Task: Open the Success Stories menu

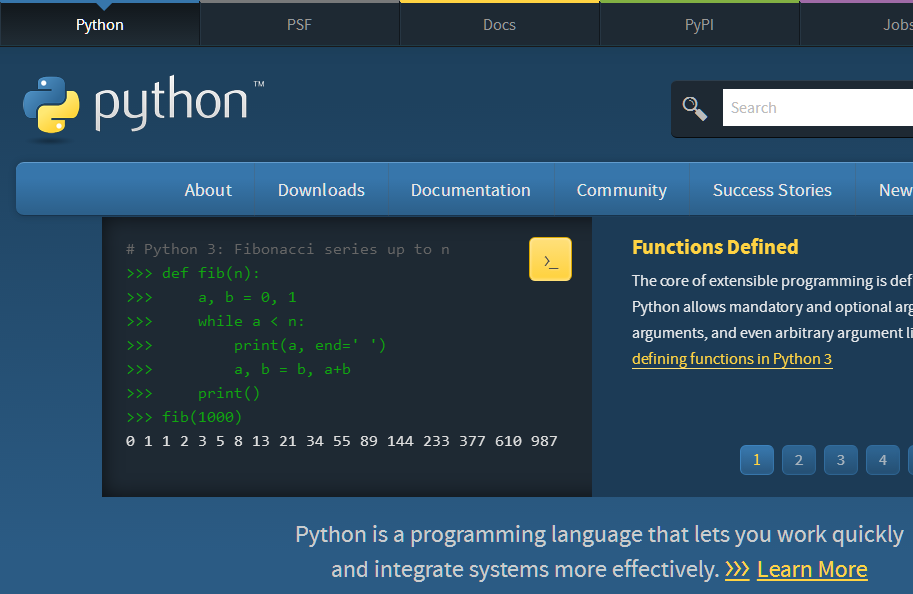Action: point(772,190)
